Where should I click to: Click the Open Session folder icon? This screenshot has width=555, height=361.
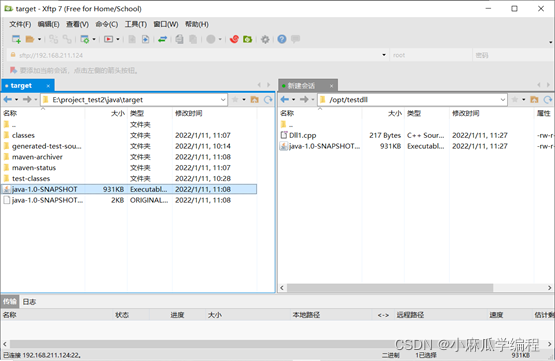(x=30, y=39)
